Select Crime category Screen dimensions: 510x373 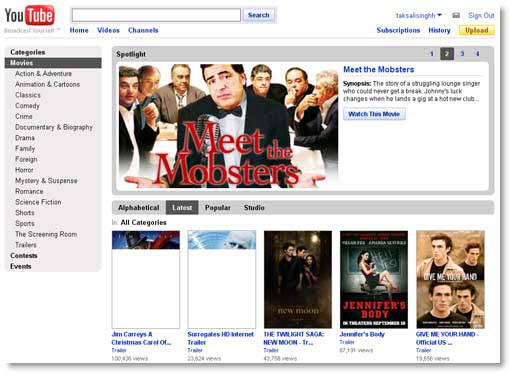click(24, 116)
